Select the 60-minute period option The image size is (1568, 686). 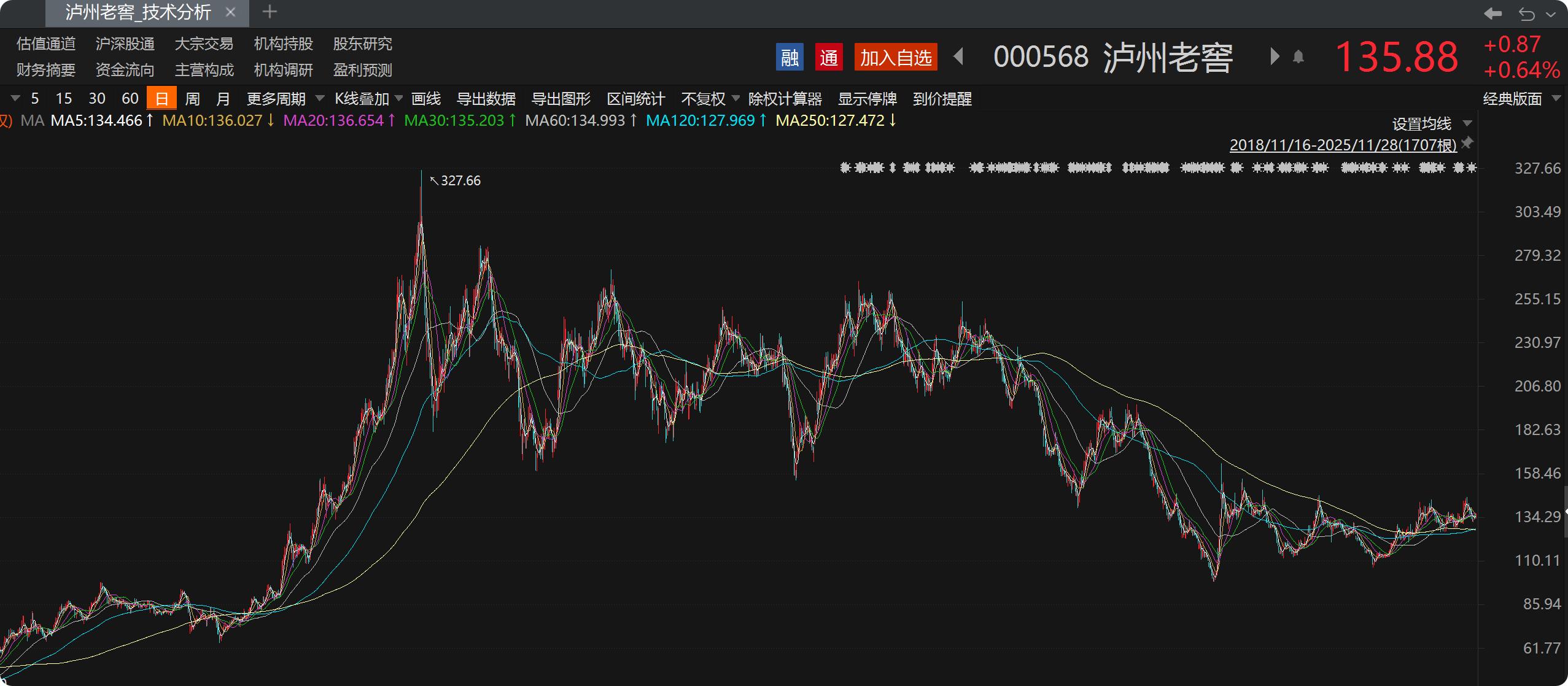tap(130, 99)
